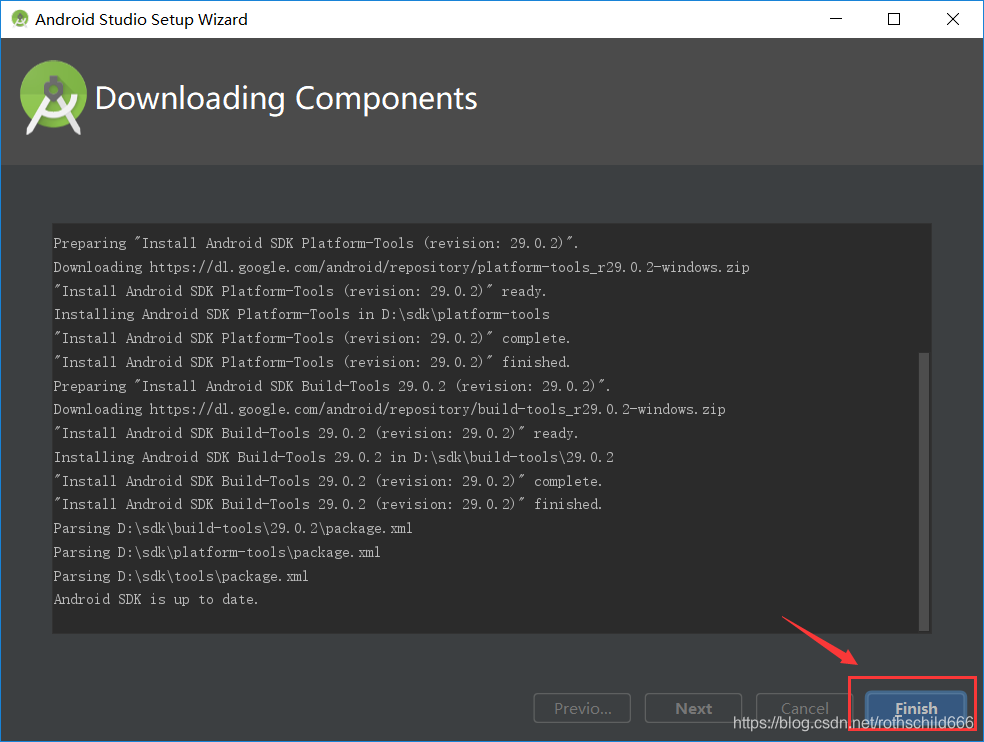984x742 pixels.
Task: Click the 'Parsing D:\sdk\platform-tools\package.xml' line
Action: (217, 552)
